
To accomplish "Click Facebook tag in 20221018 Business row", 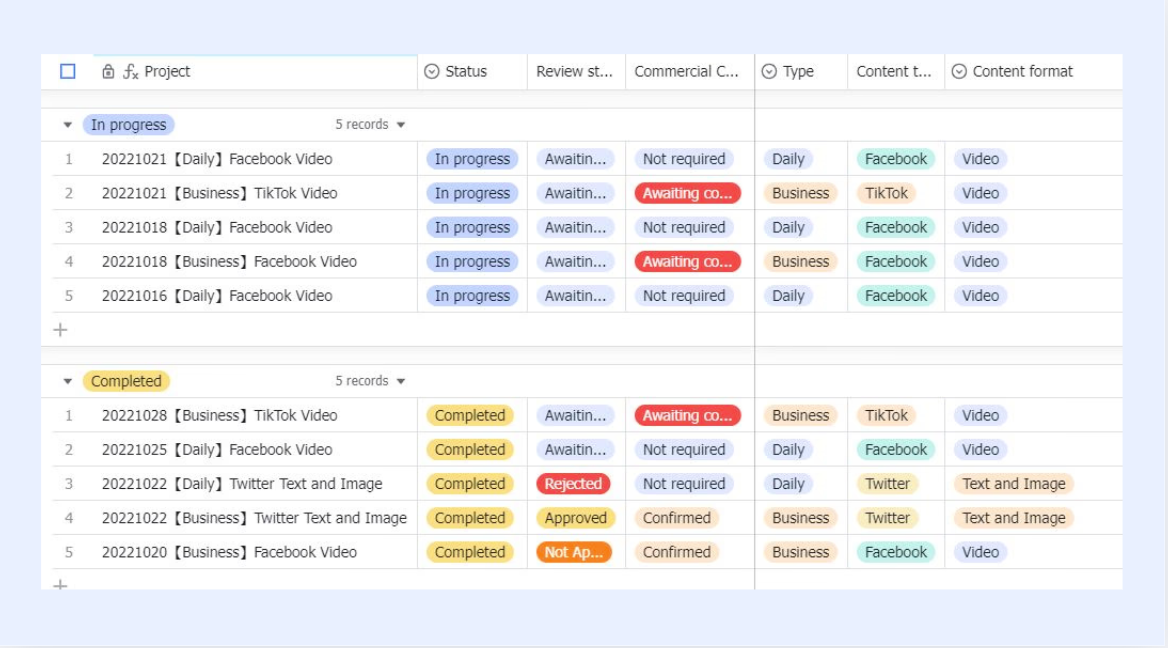I will point(895,261).
